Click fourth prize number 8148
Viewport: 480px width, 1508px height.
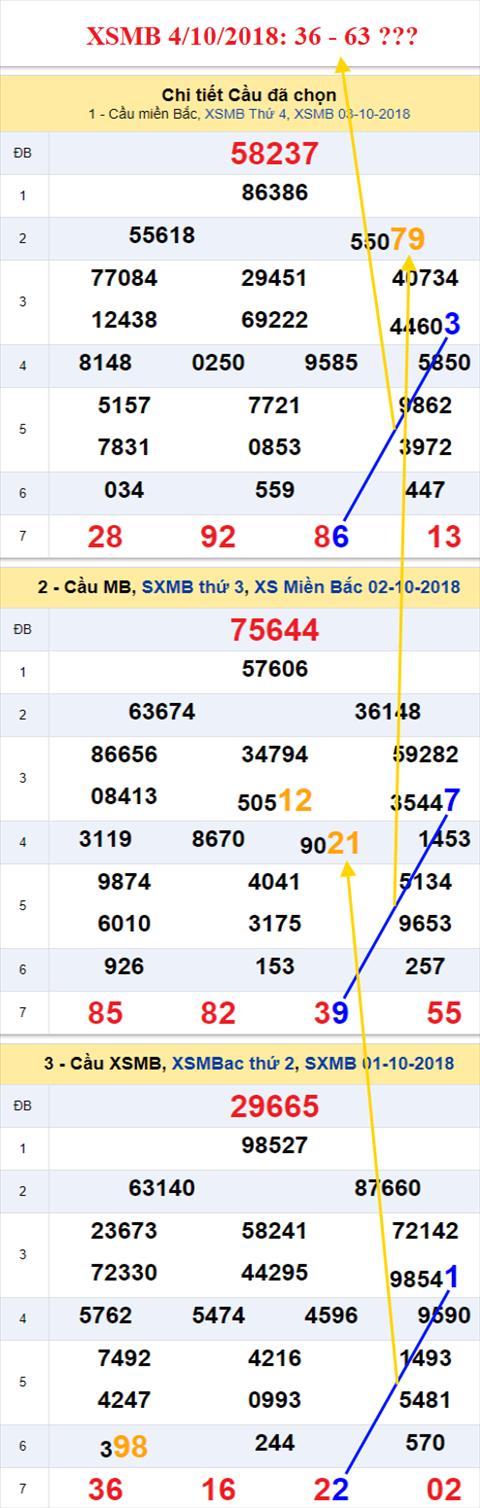coord(105,363)
